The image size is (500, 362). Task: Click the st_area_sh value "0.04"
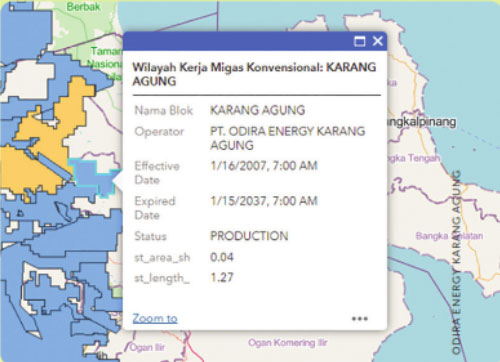point(222,257)
